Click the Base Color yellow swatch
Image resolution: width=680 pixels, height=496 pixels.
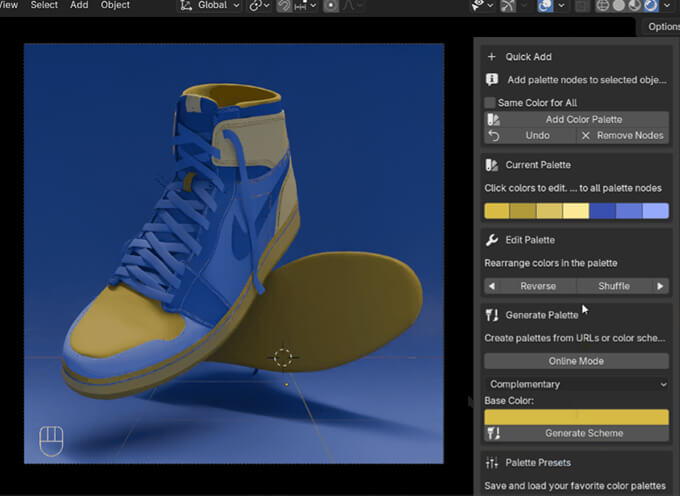576,416
